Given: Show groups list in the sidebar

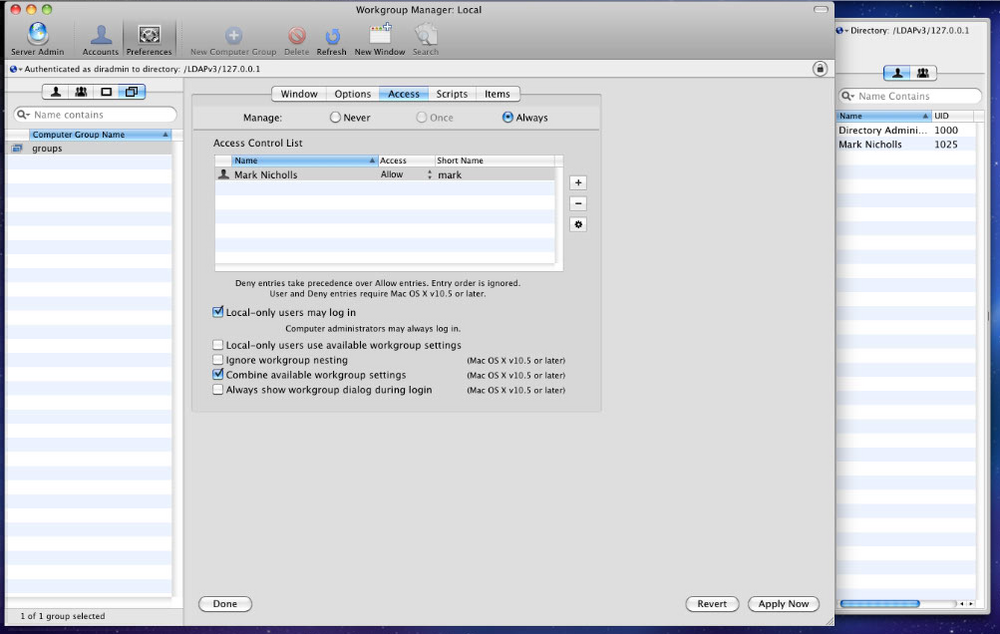Looking at the screenshot, I should tap(81, 92).
